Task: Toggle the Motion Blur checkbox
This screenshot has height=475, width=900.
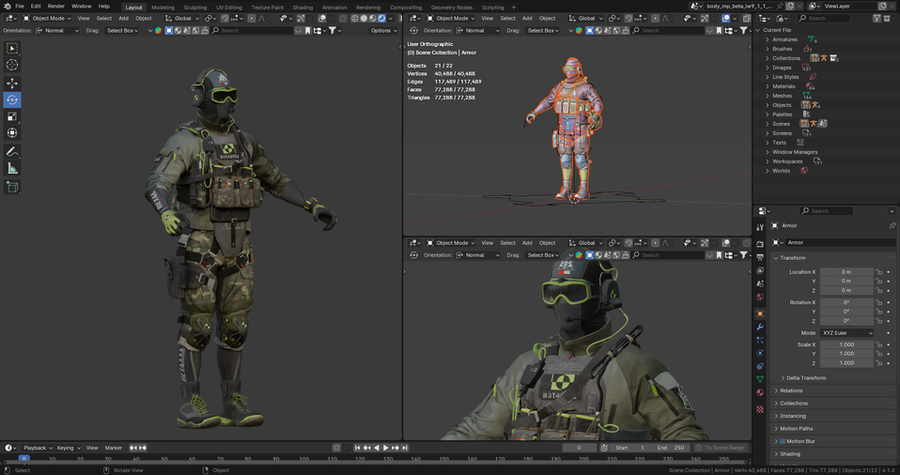Action: point(782,441)
